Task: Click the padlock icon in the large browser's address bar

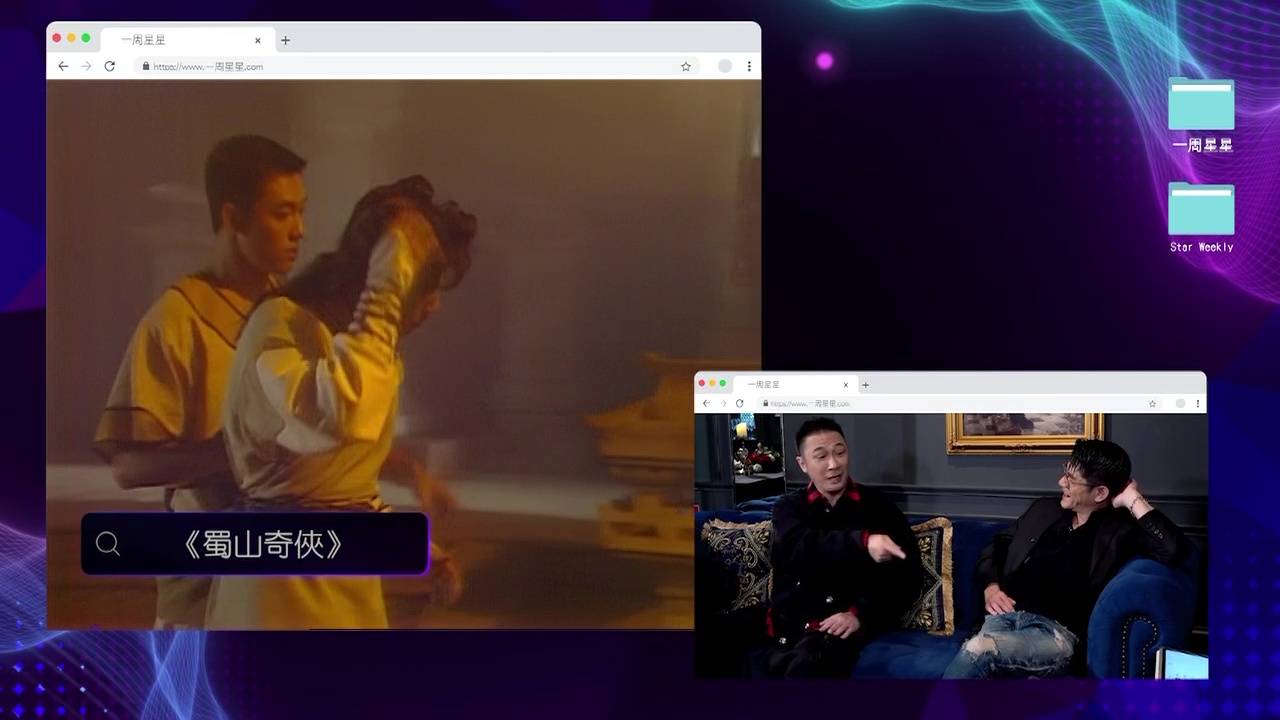Action: point(146,67)
